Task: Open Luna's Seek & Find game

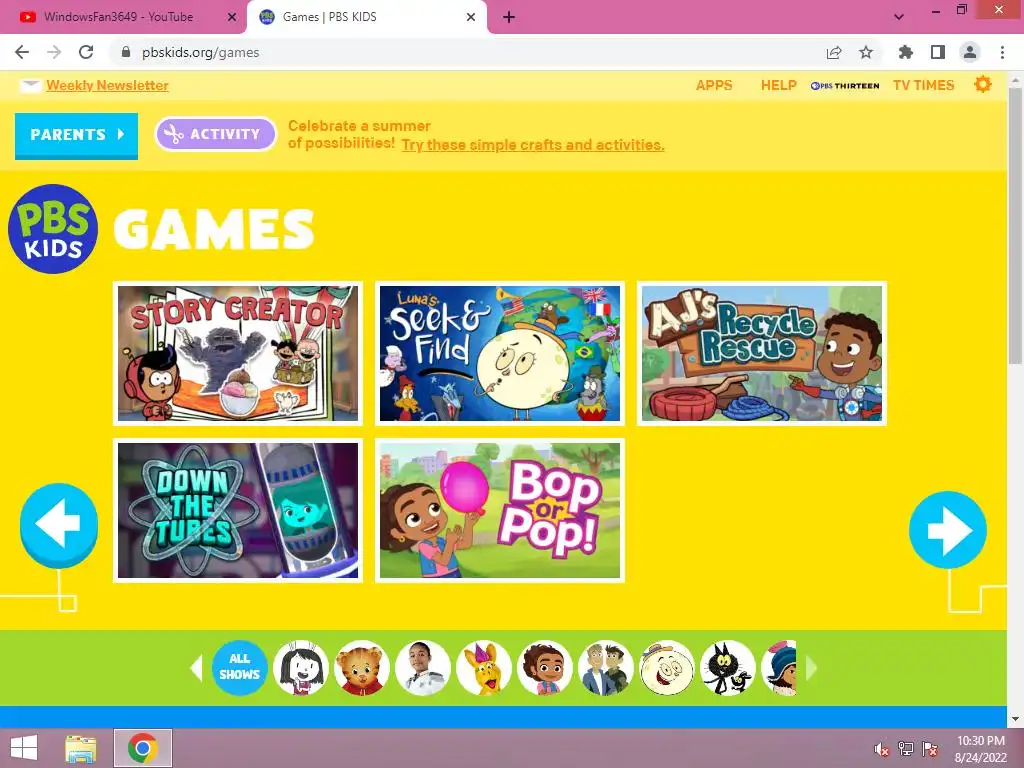Action: [x=500, y=353]
